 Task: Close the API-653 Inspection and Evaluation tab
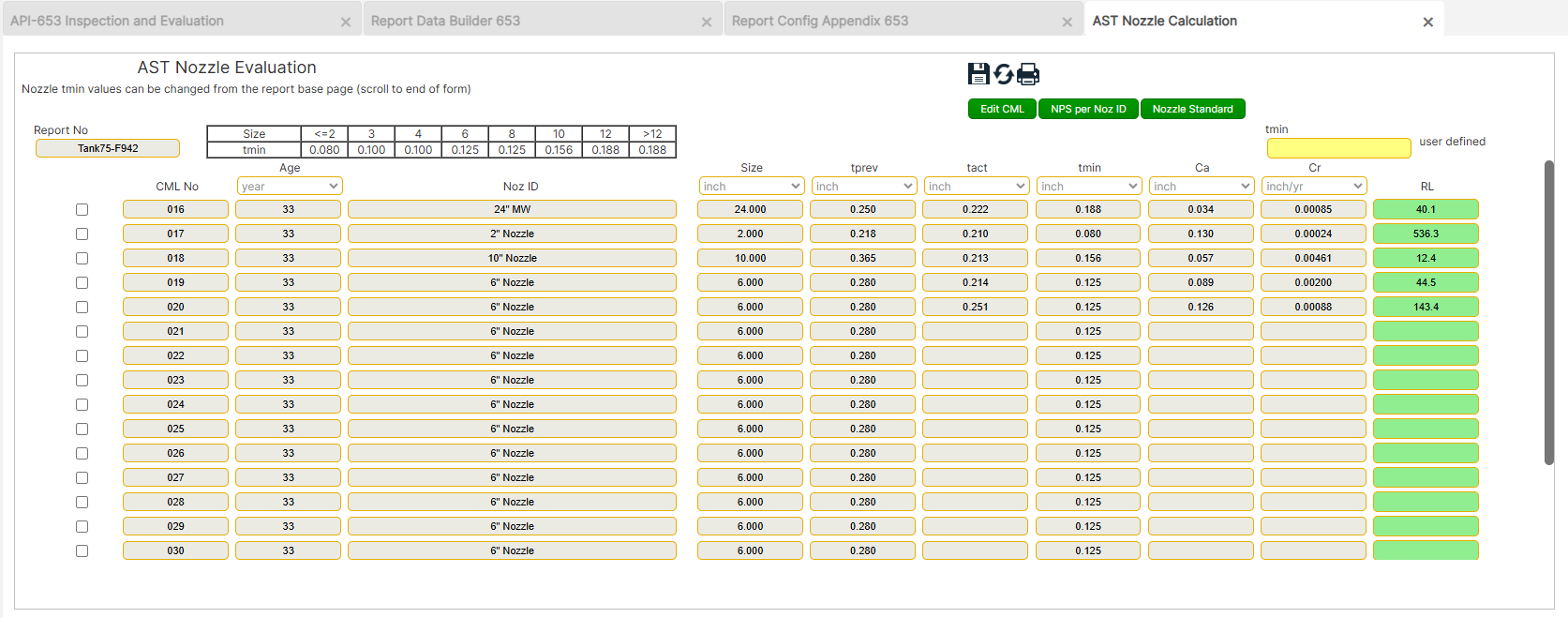point(346,22)
